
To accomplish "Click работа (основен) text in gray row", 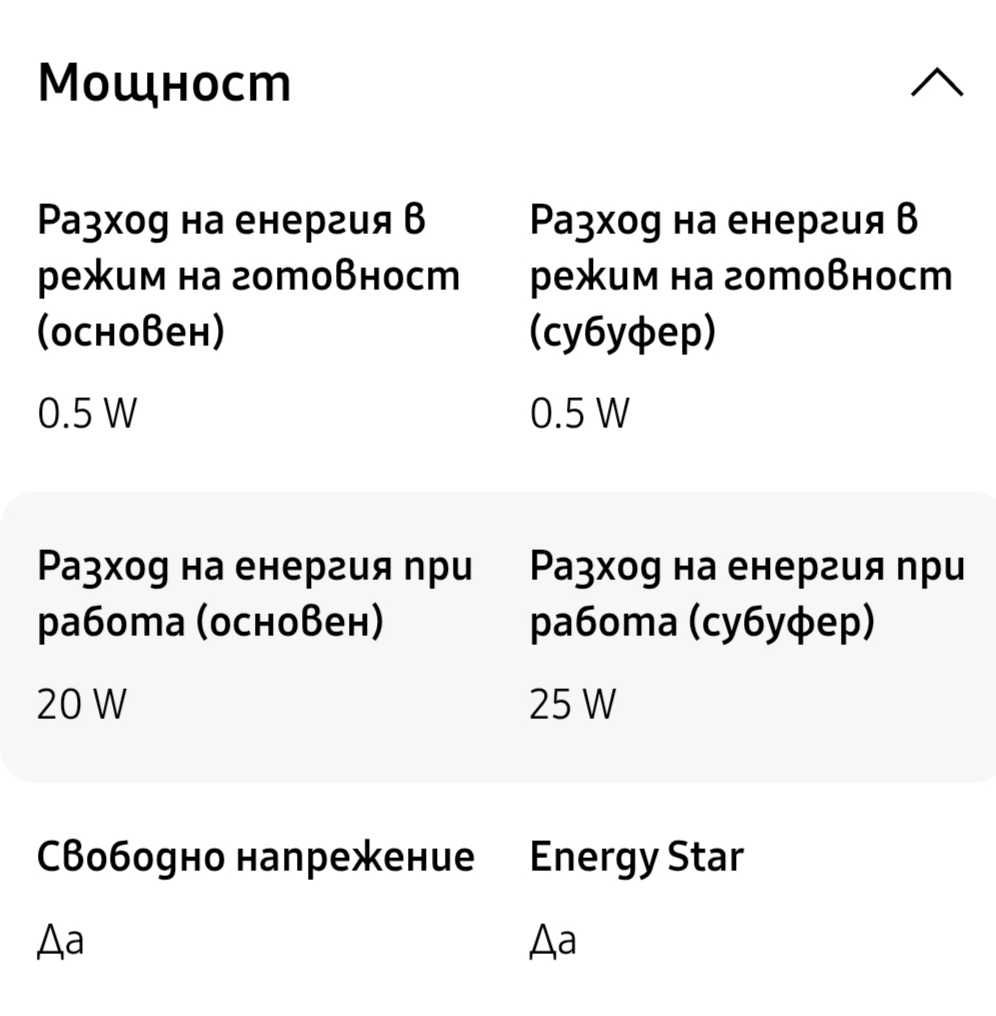I will tap(211, 623).
